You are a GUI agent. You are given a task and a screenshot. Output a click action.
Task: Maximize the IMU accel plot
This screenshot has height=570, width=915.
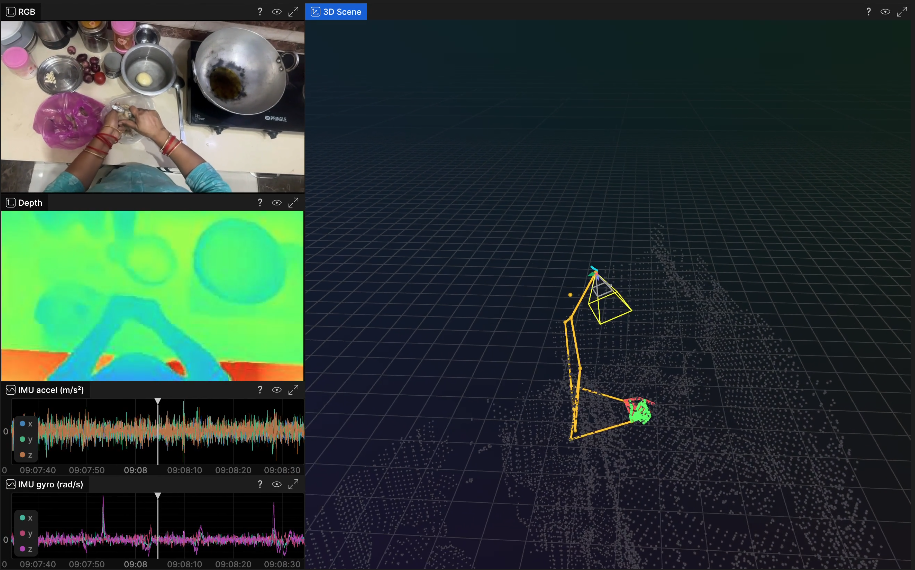coord(293,390)
